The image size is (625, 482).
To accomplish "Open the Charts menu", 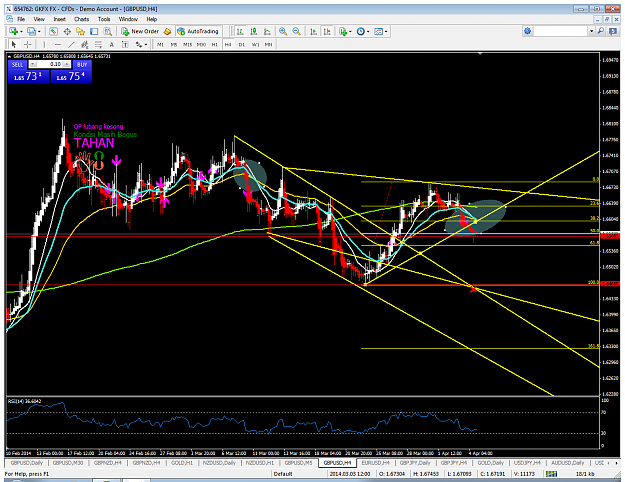I will [81, 19].
